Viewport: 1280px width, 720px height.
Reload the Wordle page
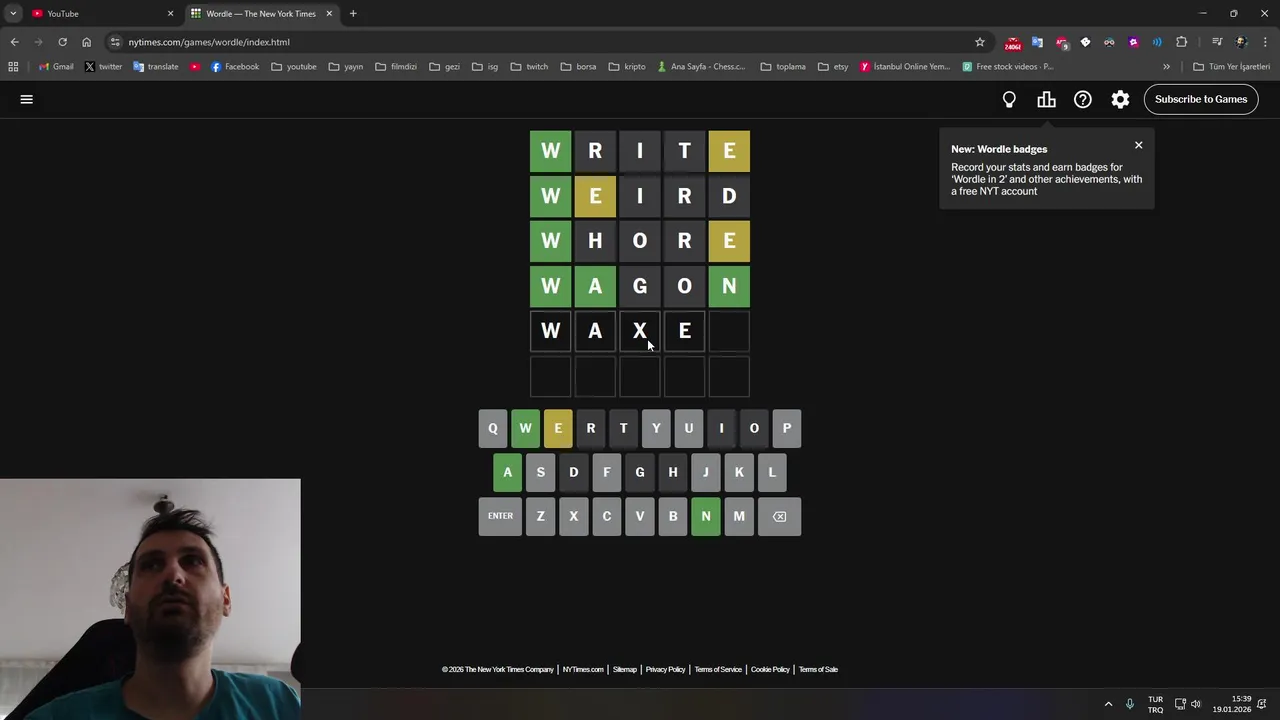click(x=62, y=42)
